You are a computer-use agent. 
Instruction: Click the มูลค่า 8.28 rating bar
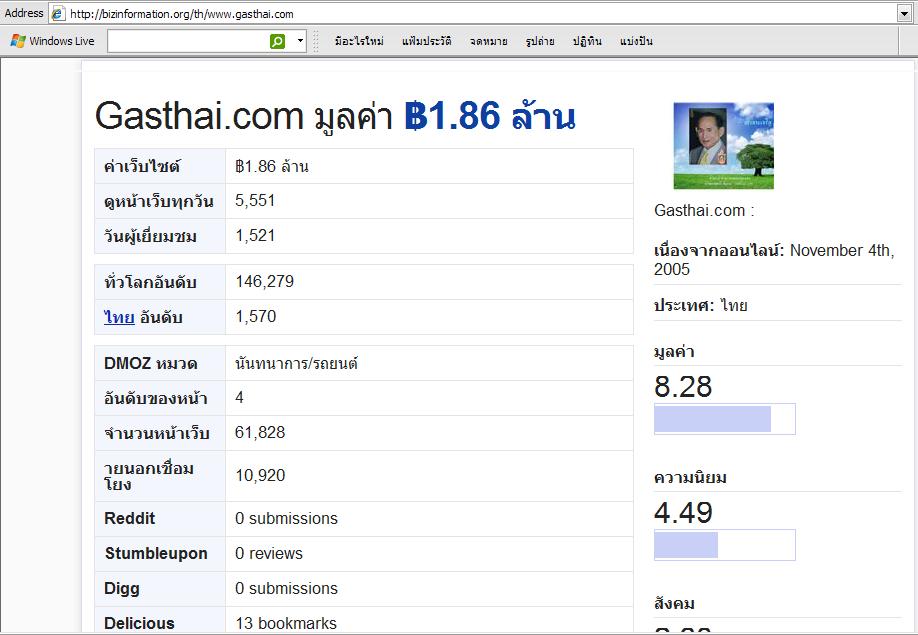click(724, 419)
